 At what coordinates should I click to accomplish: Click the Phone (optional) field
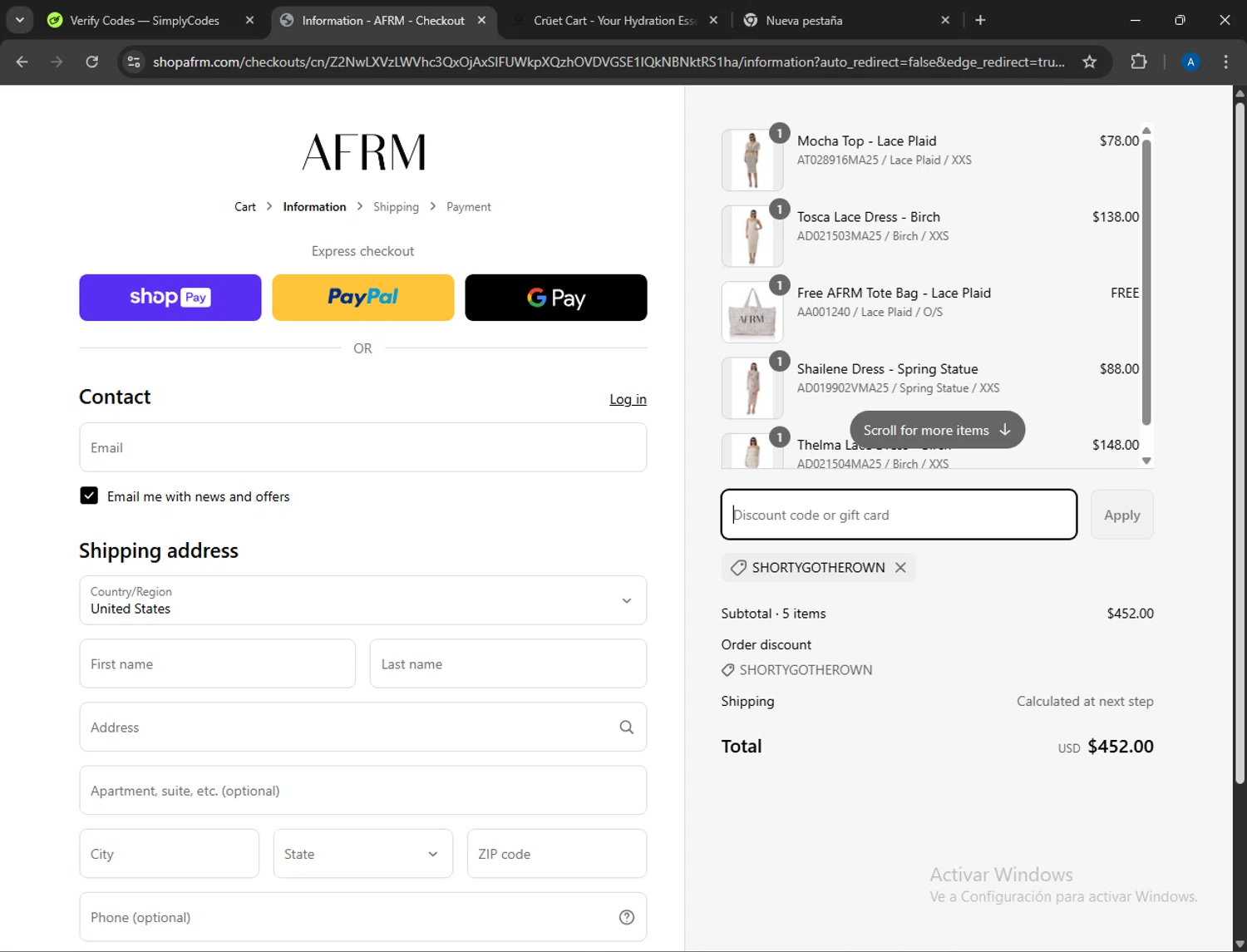pyautogui.click(x=363, y=917)
